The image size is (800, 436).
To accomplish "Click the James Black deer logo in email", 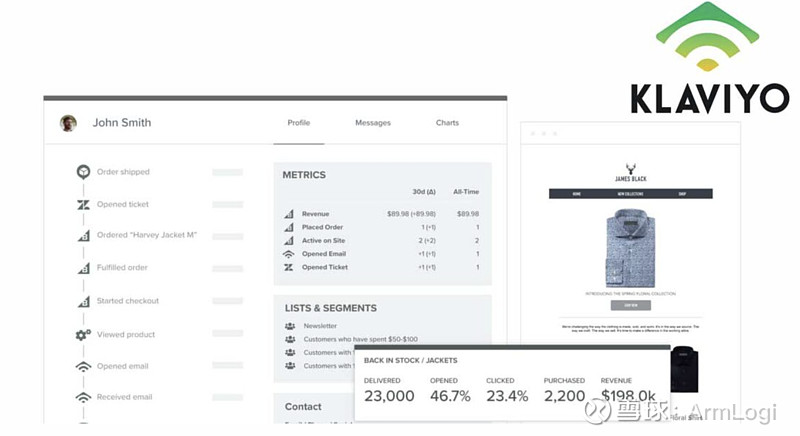I will tap(631, 172).
